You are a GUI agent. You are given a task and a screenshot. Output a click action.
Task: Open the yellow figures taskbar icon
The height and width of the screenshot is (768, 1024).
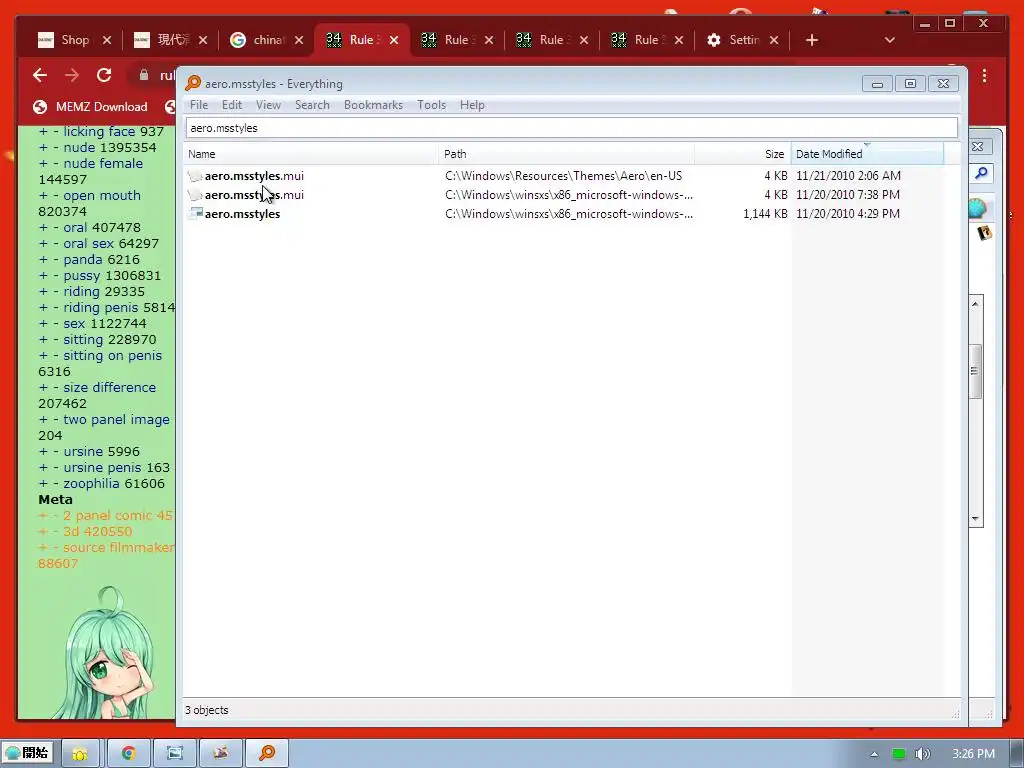pyautogui.click(x=80, y=753)
